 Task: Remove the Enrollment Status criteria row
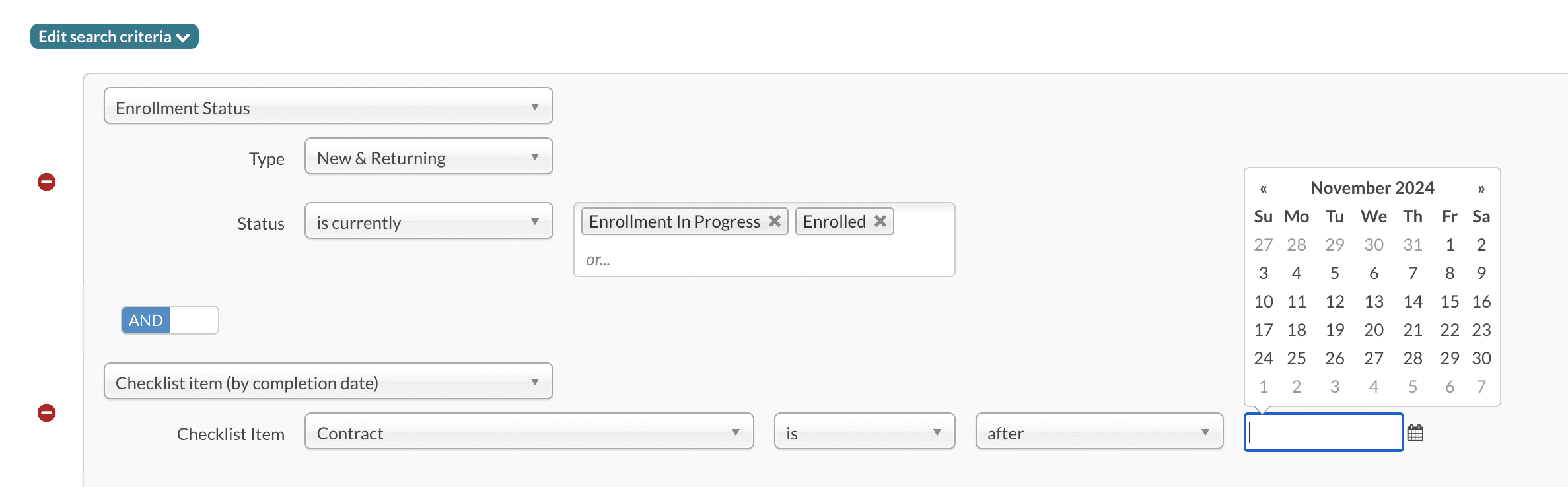[46, 182]
